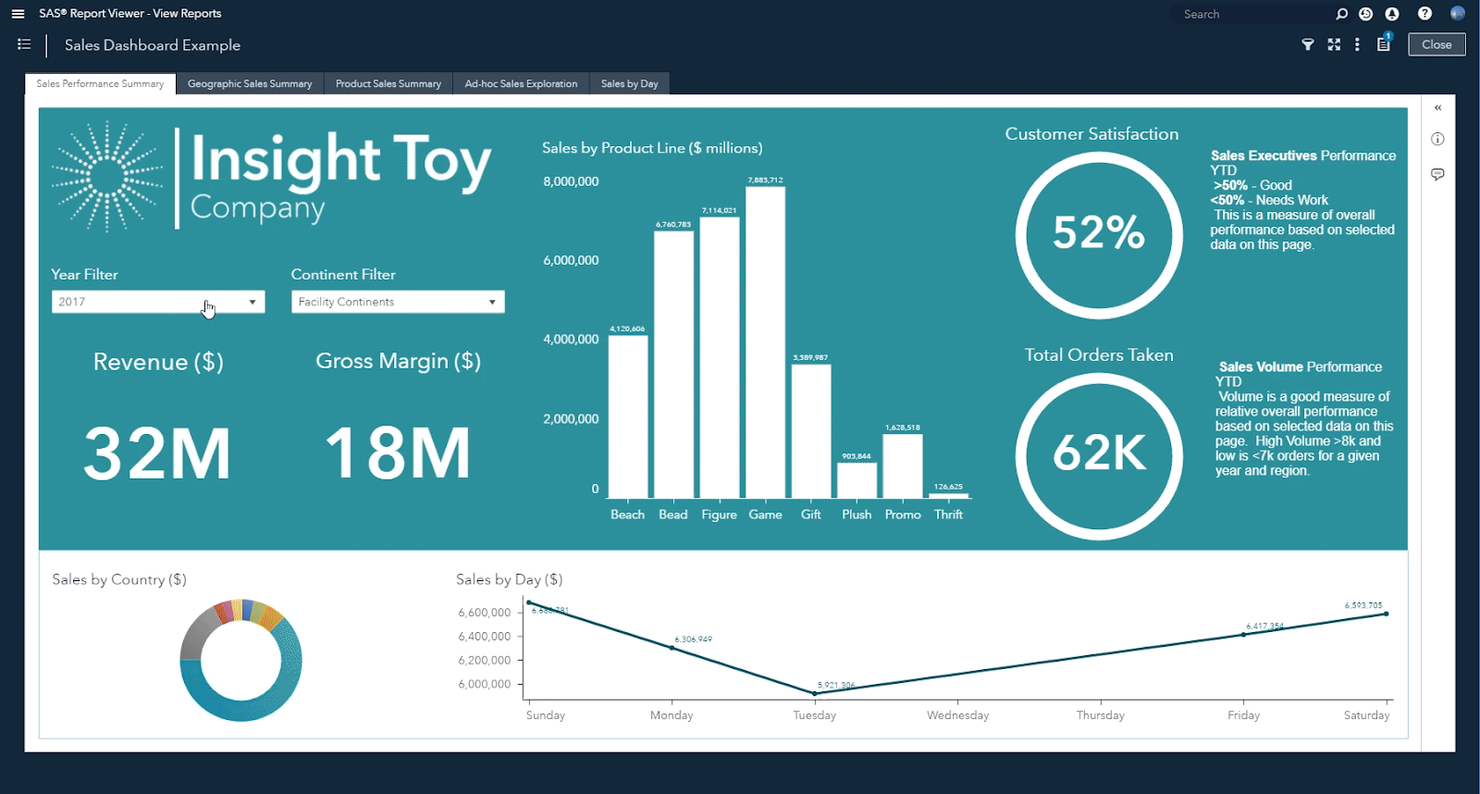Open recently viewed items
This screenshot has height=794, width=1480.
tap(1365, 13)
